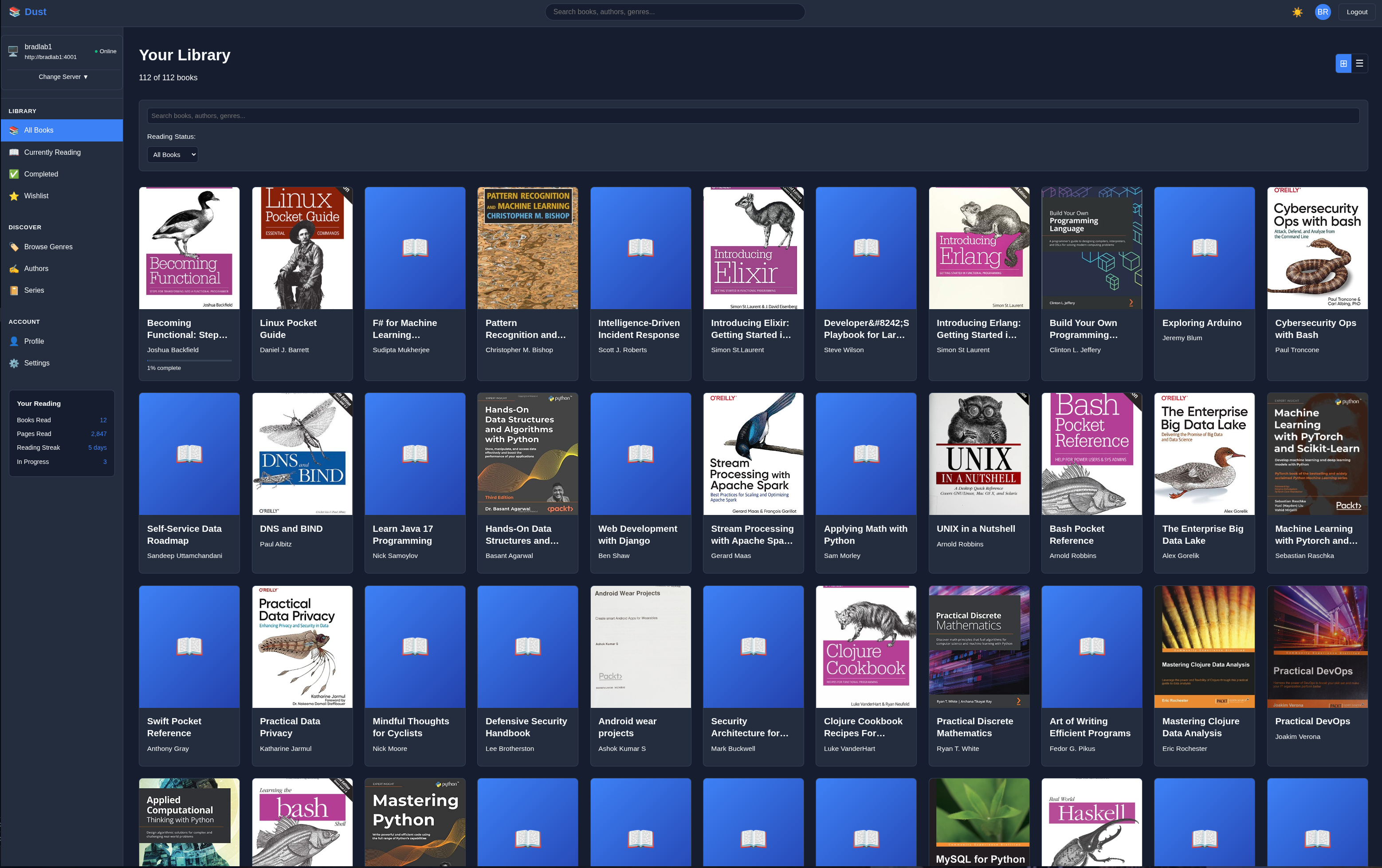Image resolution: width=1382 pixels, height=868 pixels.
Task: Switch to list view
Action: pyautogui.click(x=1359, y=64)
